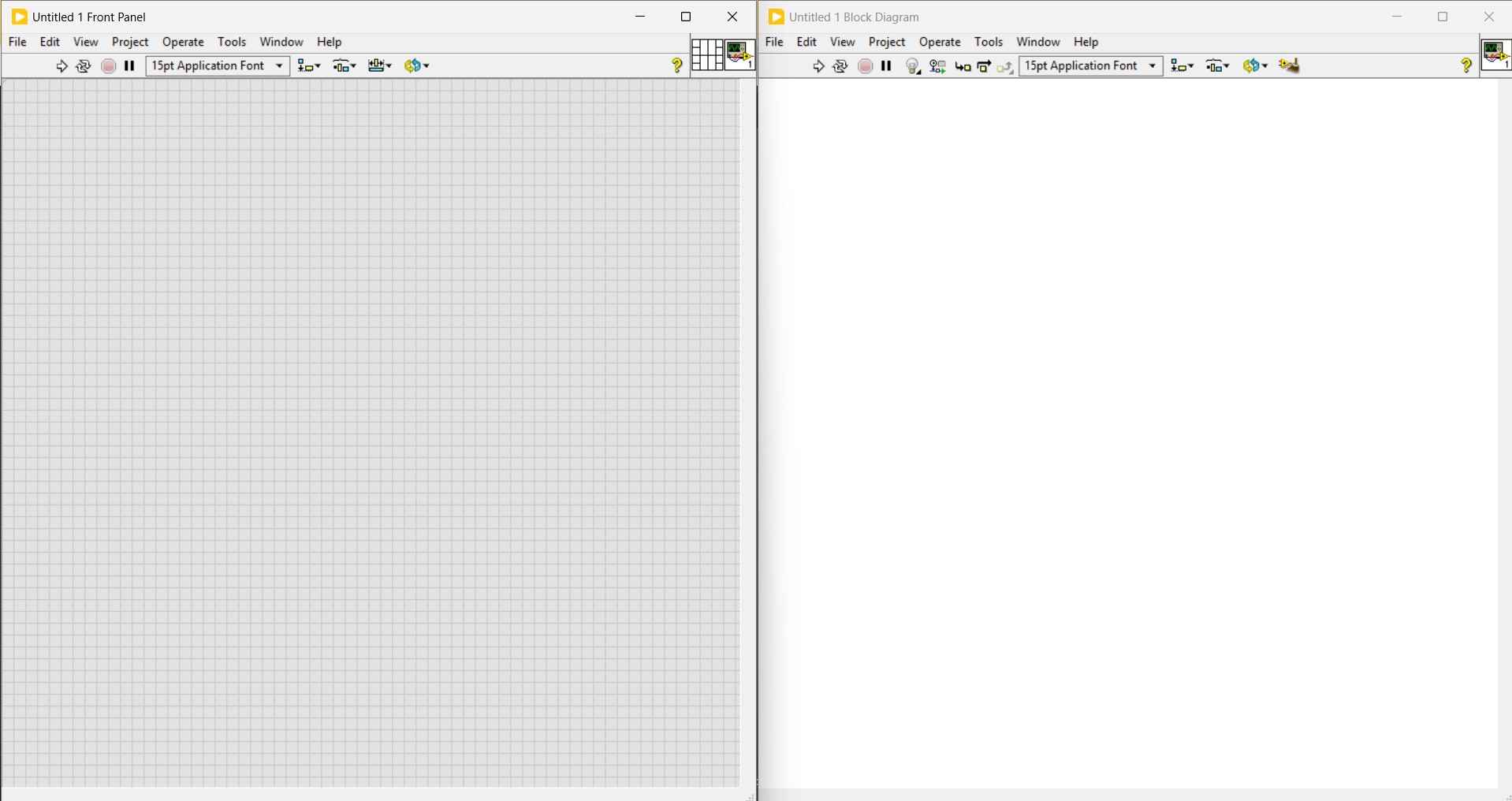Open Front Panel font settings dropdown

click(x=218, y=66)
